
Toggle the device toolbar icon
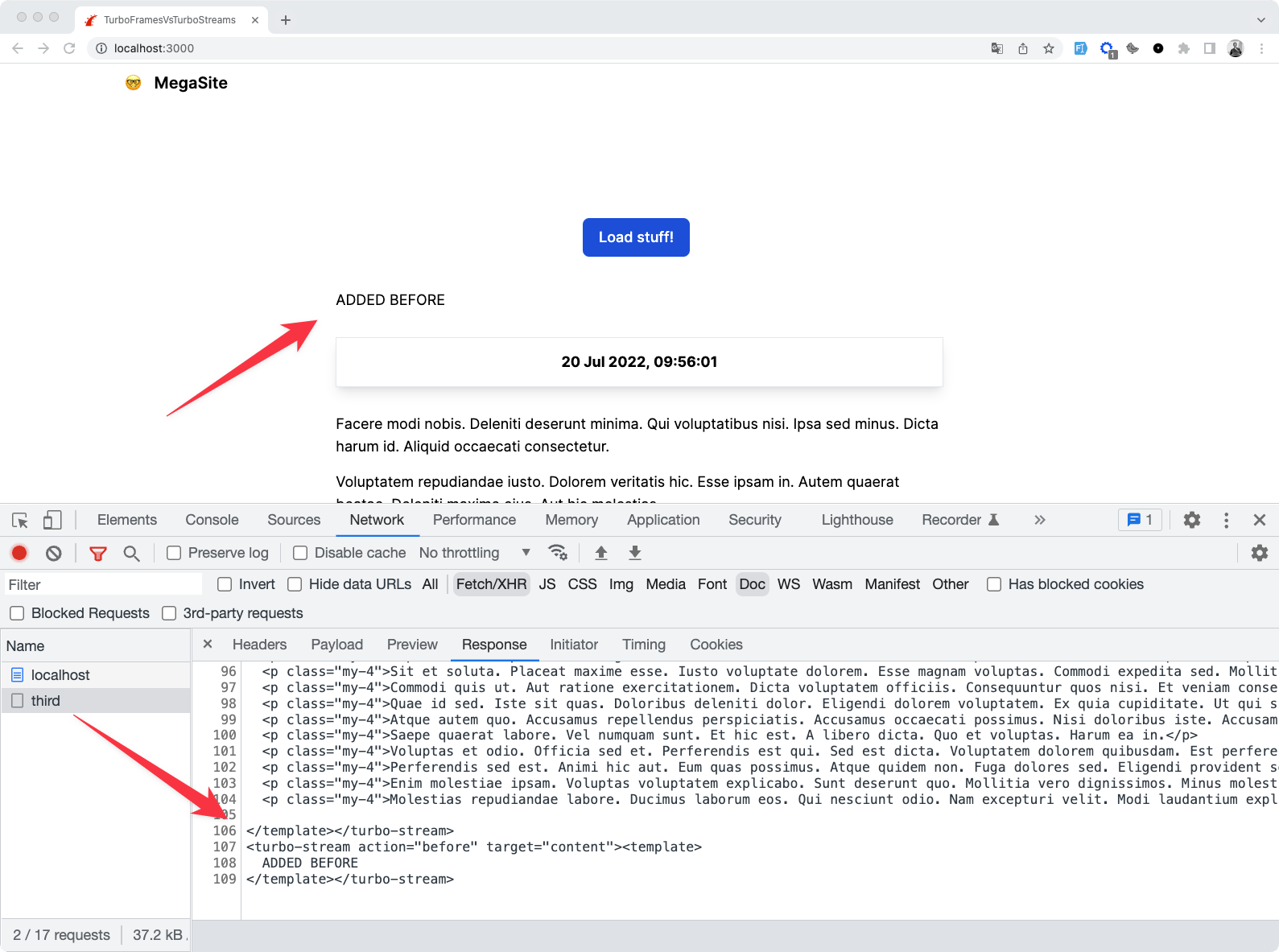[52, 521]
